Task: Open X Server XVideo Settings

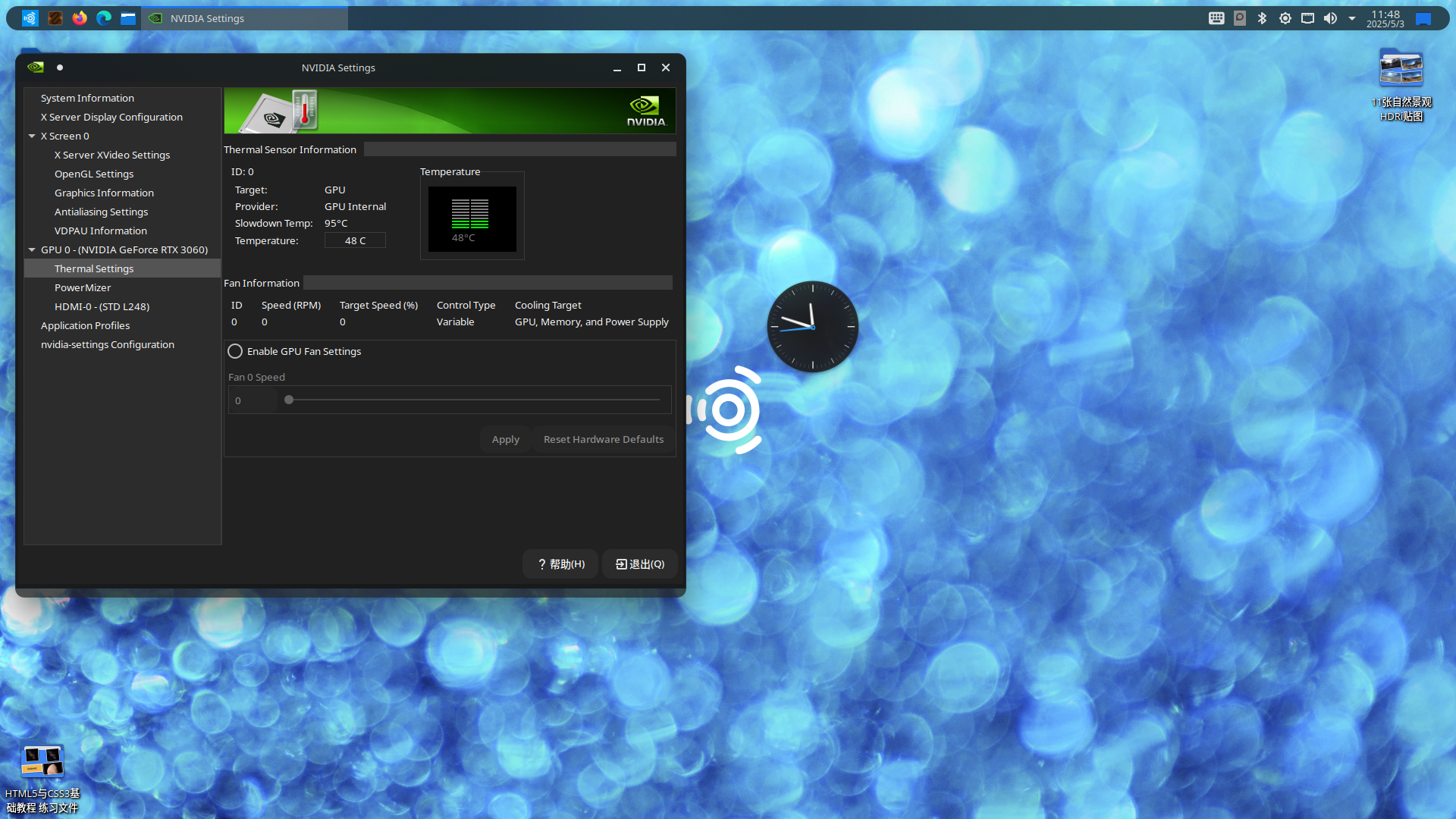Action: tap(112, 155)
